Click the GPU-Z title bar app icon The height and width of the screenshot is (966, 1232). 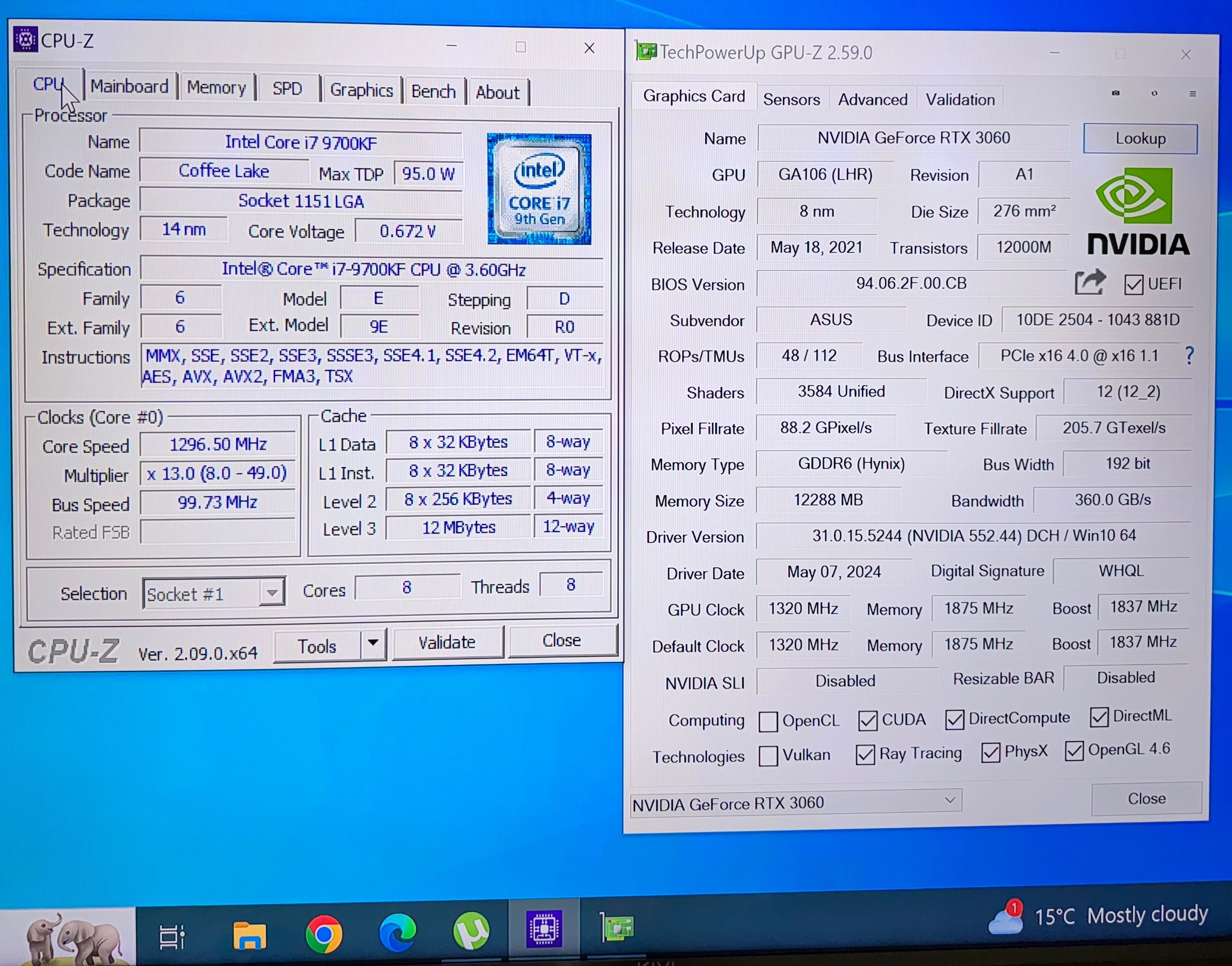coord(645,51)
